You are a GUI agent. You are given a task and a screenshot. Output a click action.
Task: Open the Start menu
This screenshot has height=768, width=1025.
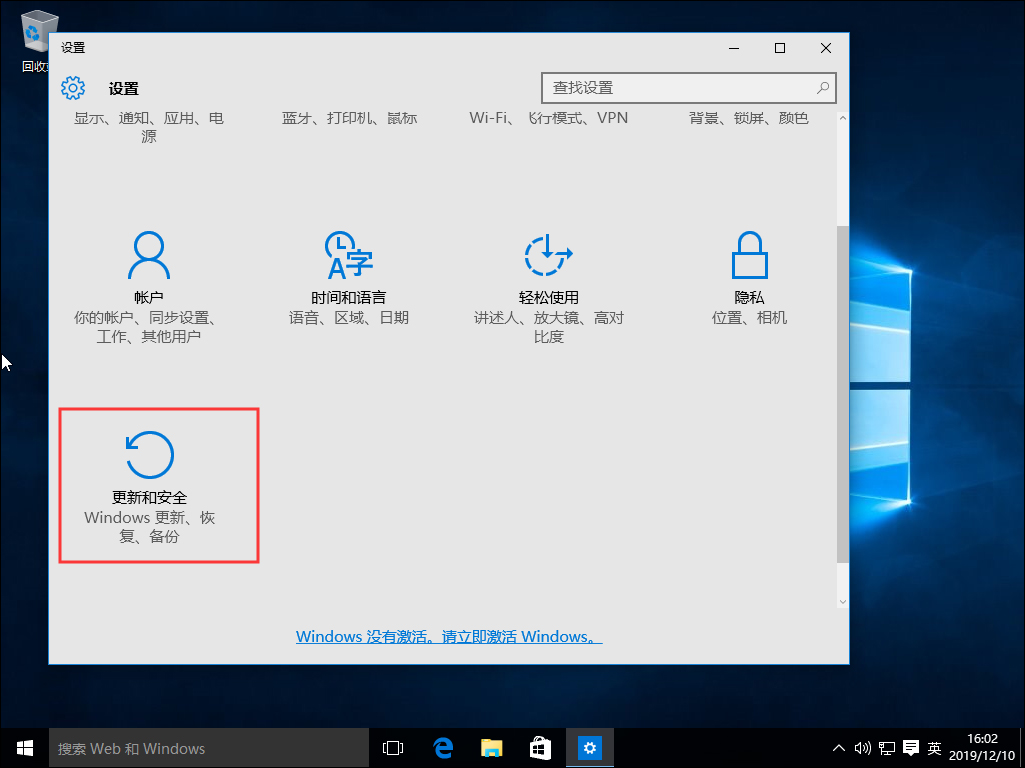pyautogui.click(x=24, y=747)
